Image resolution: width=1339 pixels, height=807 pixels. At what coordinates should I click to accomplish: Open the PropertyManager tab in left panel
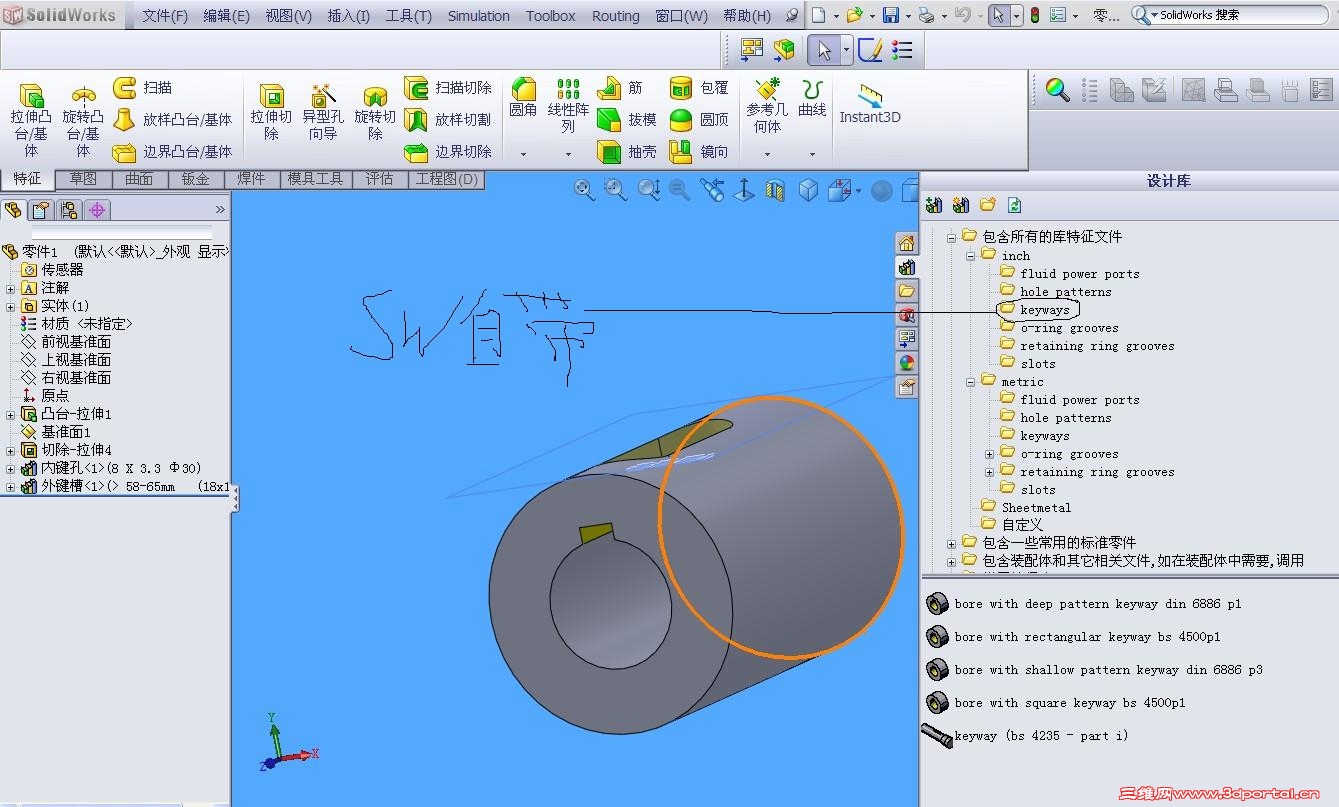tap(40, 210)
